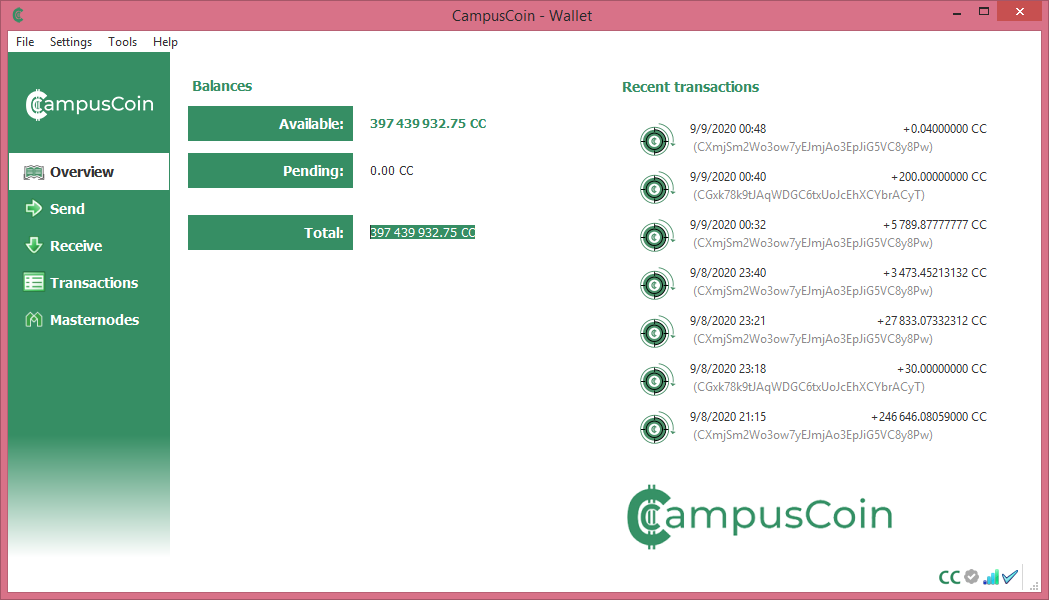The width and height of the screenshot is (1049, 600).
Task: Click the address under the 9/9/2020 00:40 transaction
Action: pyautogui.click(x=809, y=195)
